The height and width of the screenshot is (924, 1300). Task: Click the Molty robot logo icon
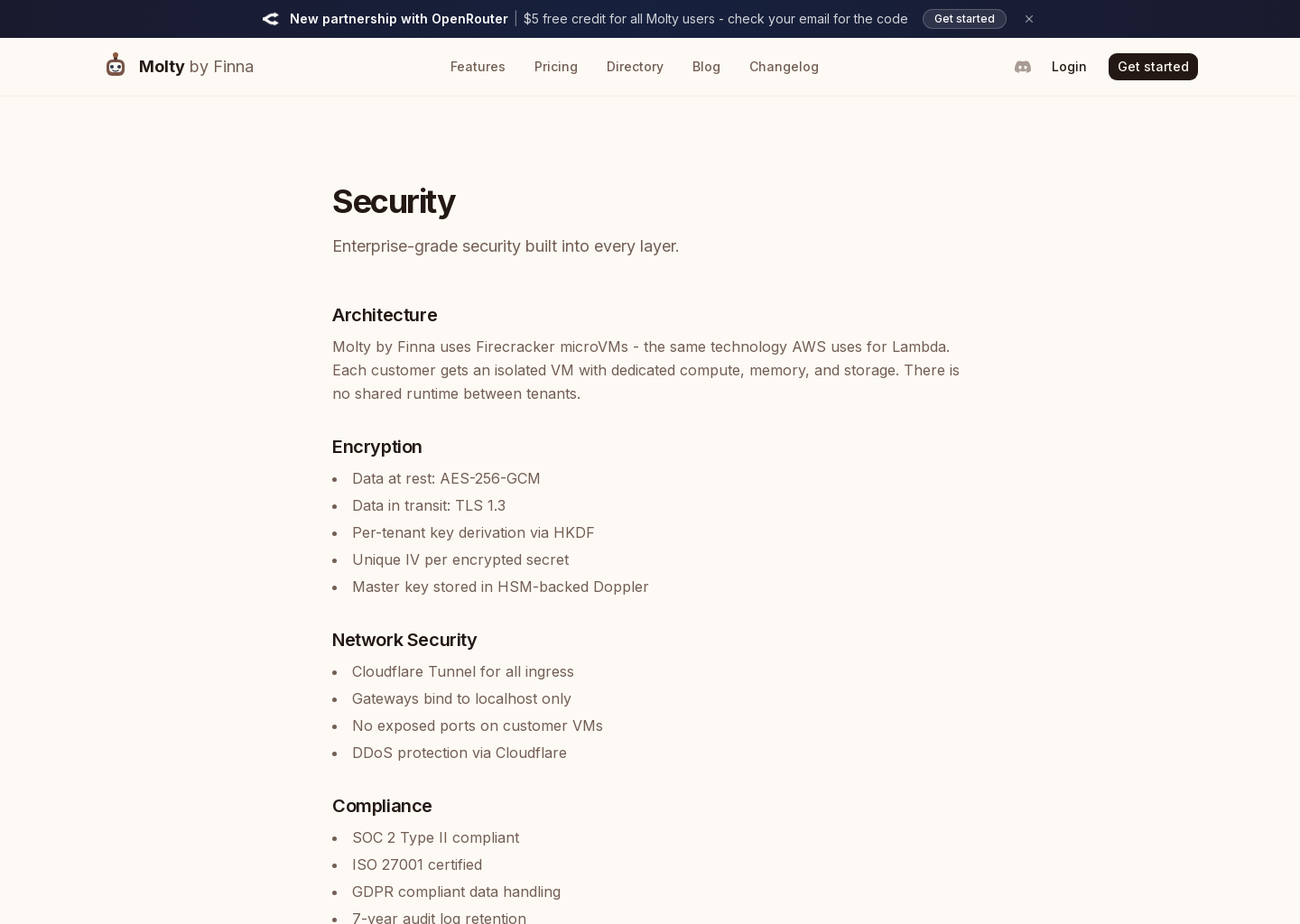pyautogui.click(x=116, y=64)
